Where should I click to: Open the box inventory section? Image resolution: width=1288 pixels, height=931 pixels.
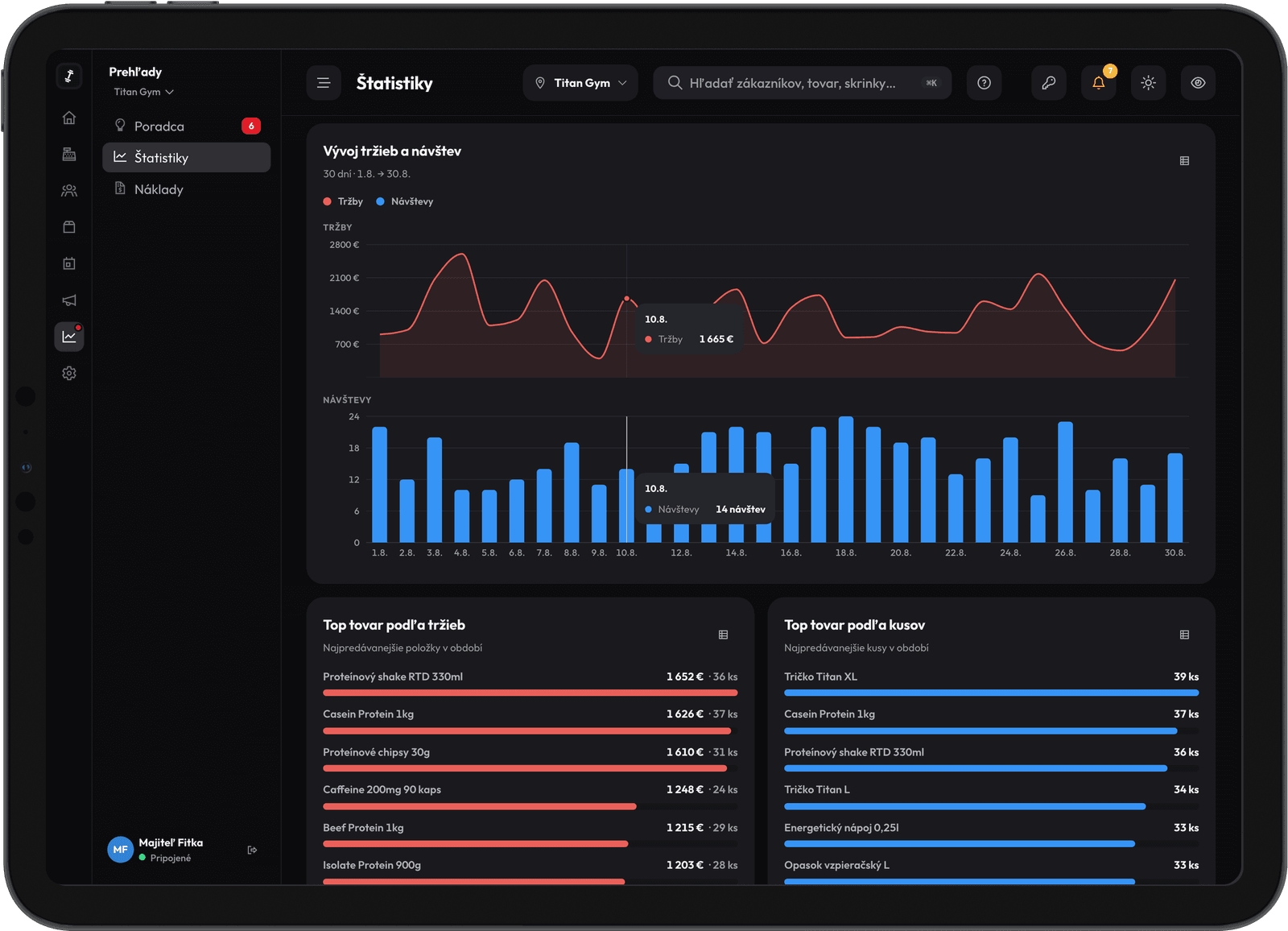click(x=69, y=227)
